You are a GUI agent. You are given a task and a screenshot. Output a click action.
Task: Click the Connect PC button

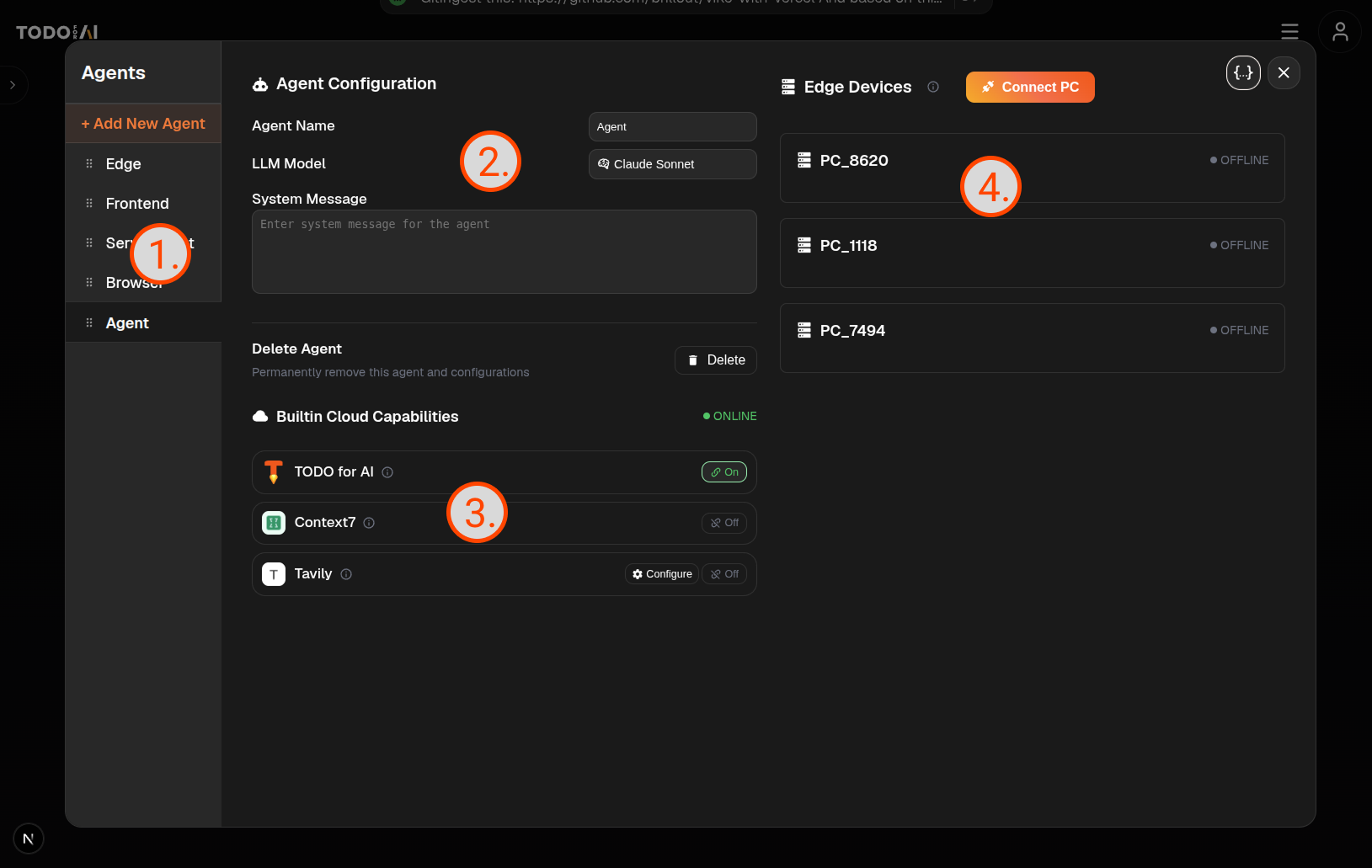pyautogui.click(x=1029, y=88)
